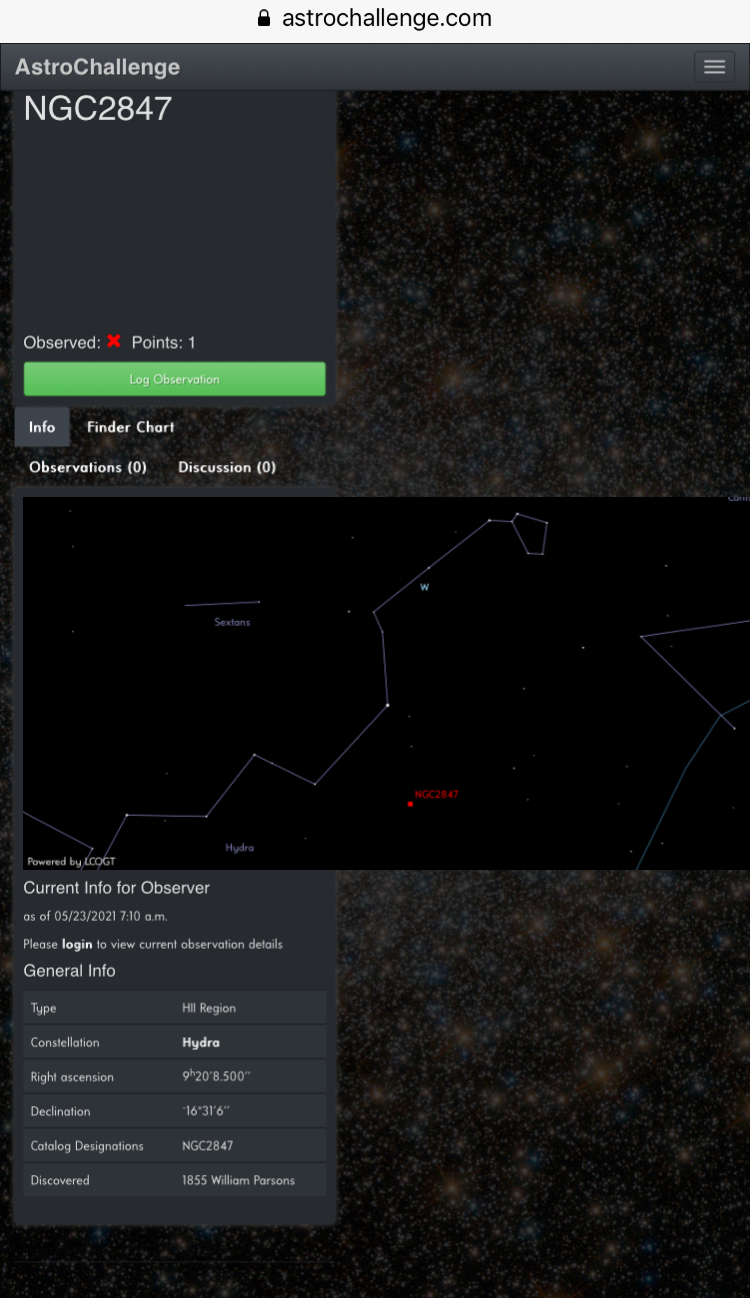Click the as of 05/23/2021 7:10 a.m. timestamp

(96, 916)
